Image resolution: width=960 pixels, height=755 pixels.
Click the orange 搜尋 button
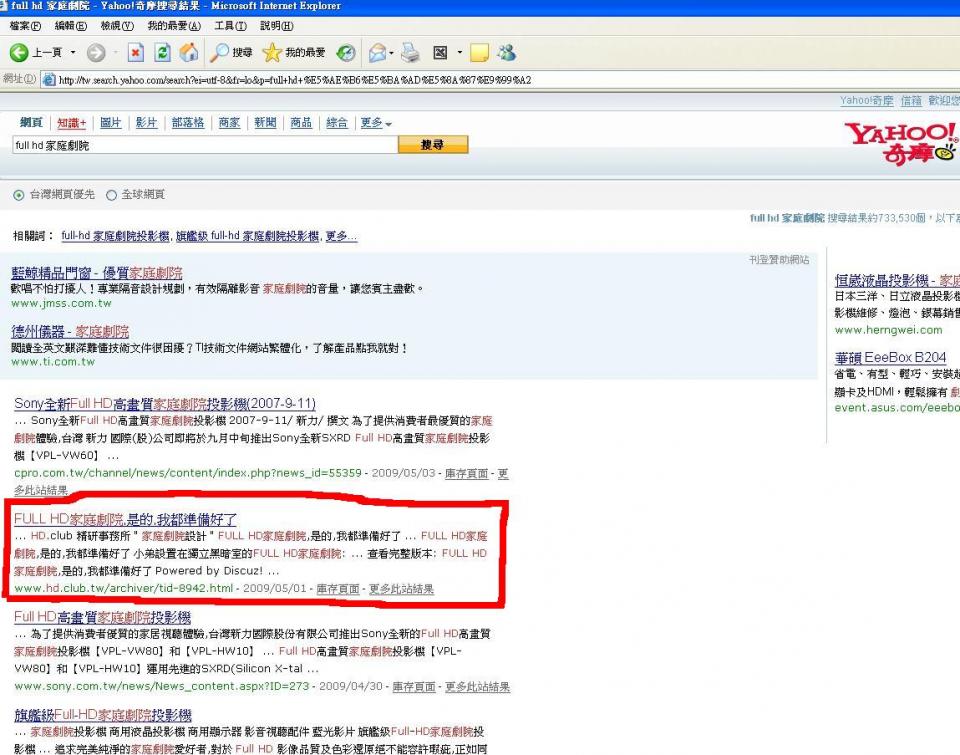pos(433,145)
